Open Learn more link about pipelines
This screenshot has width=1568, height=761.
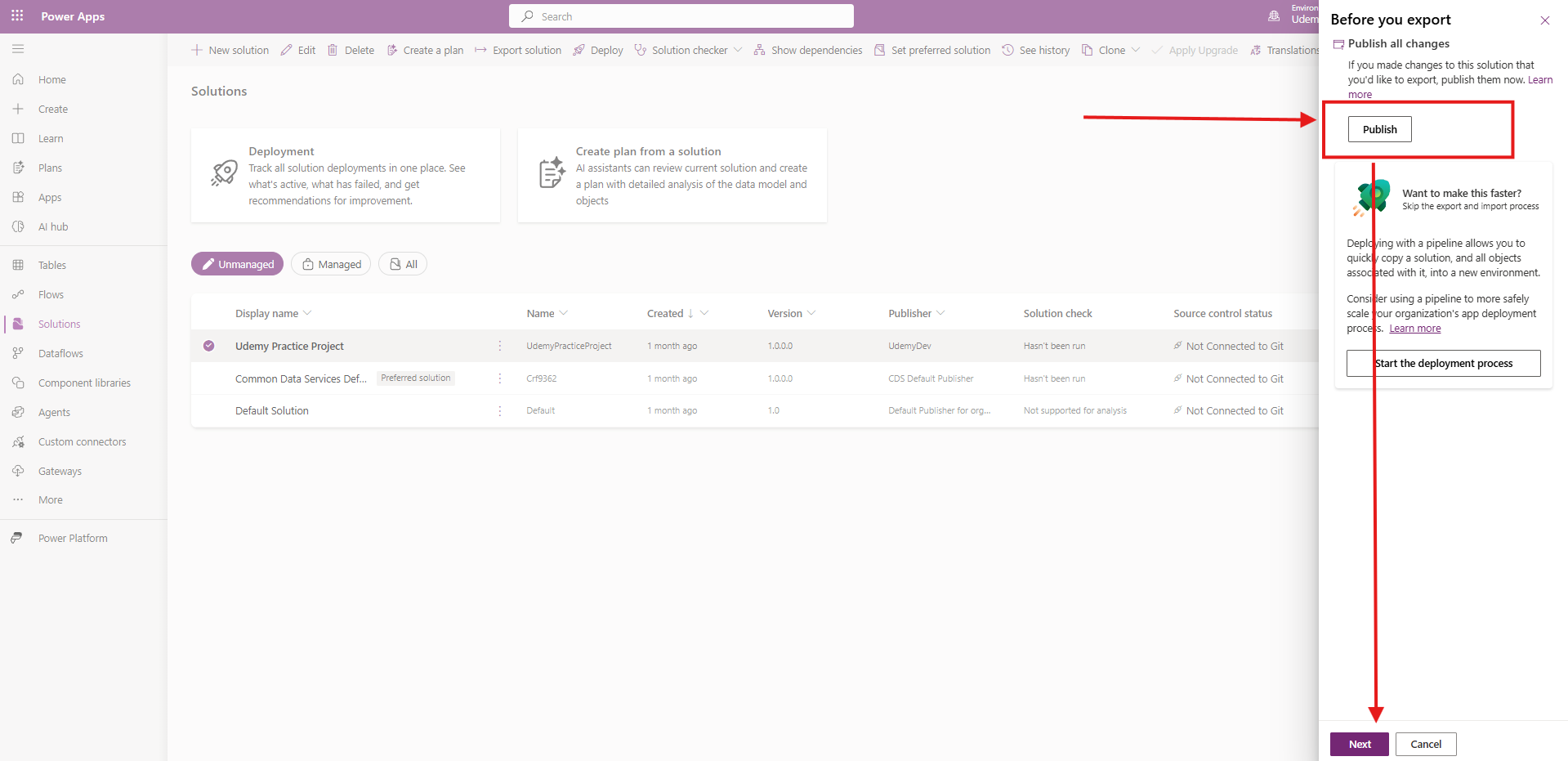[1415, 329]
